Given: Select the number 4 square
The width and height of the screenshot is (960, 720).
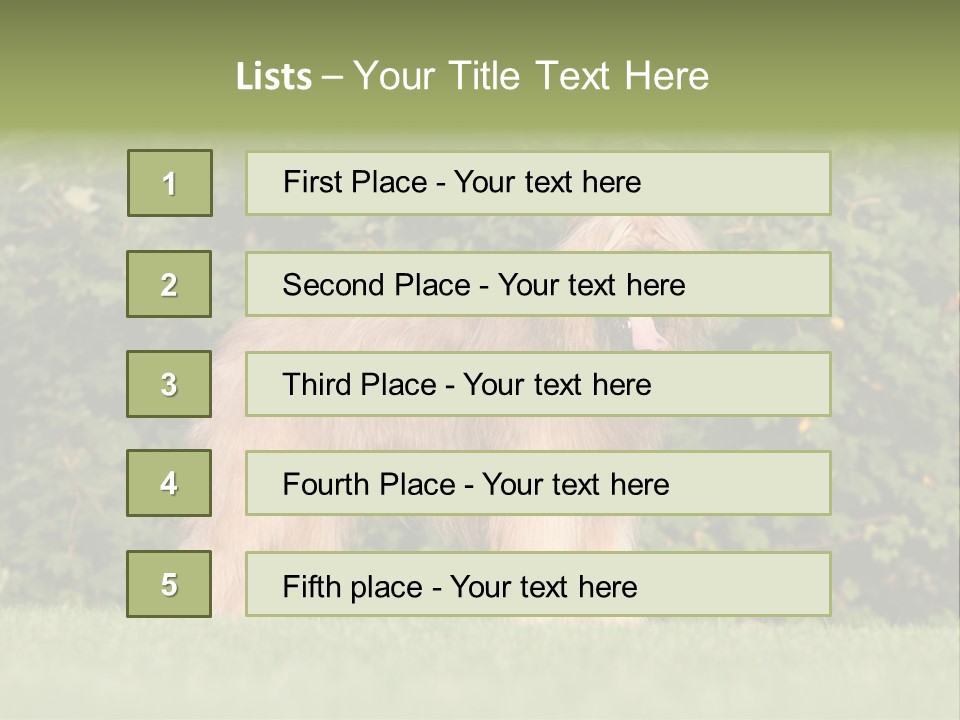Looking at the screenshot, I should [x=169, y=483].
